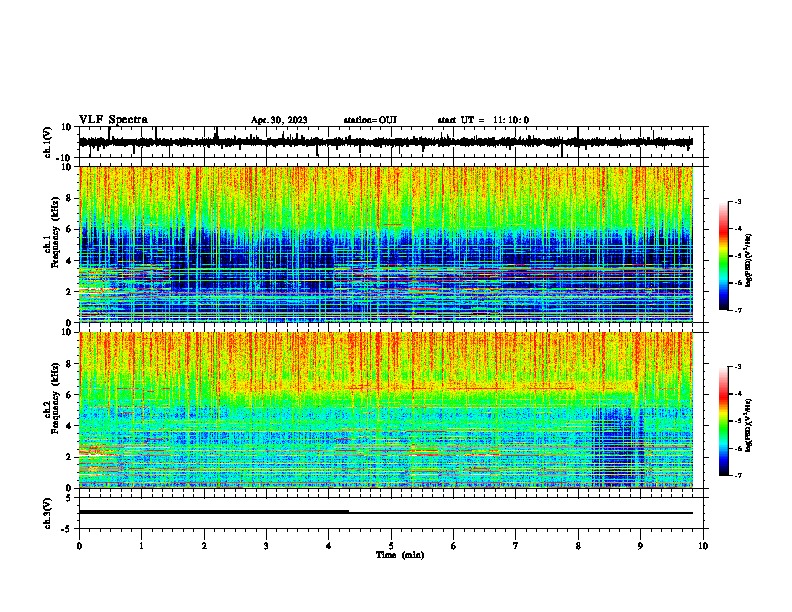The image size is (792, 612).
Task: Click the lower ch.2 color scale bar
Action: [x=724, y=421]
